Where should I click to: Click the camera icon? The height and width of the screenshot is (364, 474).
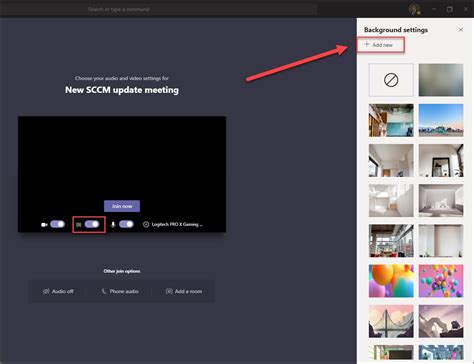44,225
